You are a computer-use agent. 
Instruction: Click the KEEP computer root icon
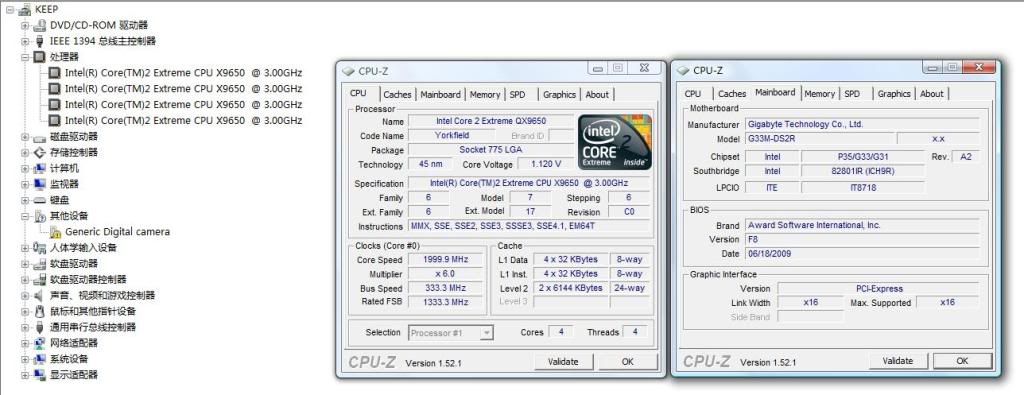pyautogui.click(x=25, y=9)
